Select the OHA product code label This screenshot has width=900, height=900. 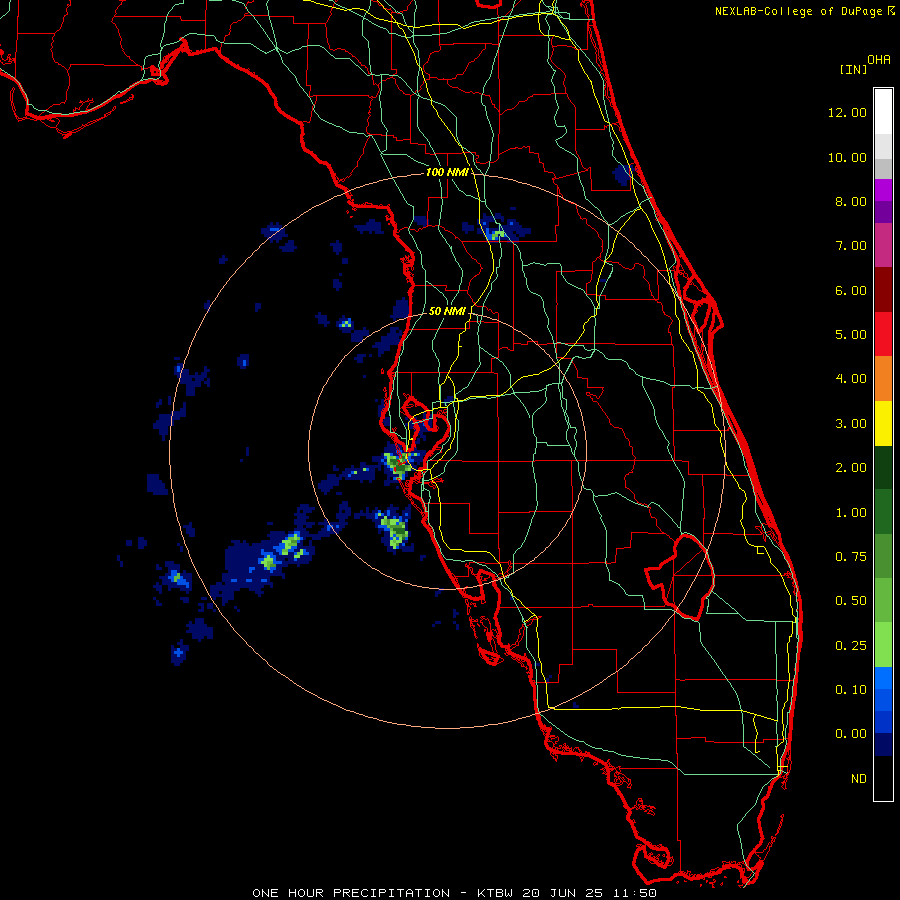click(x=879, y=60)
